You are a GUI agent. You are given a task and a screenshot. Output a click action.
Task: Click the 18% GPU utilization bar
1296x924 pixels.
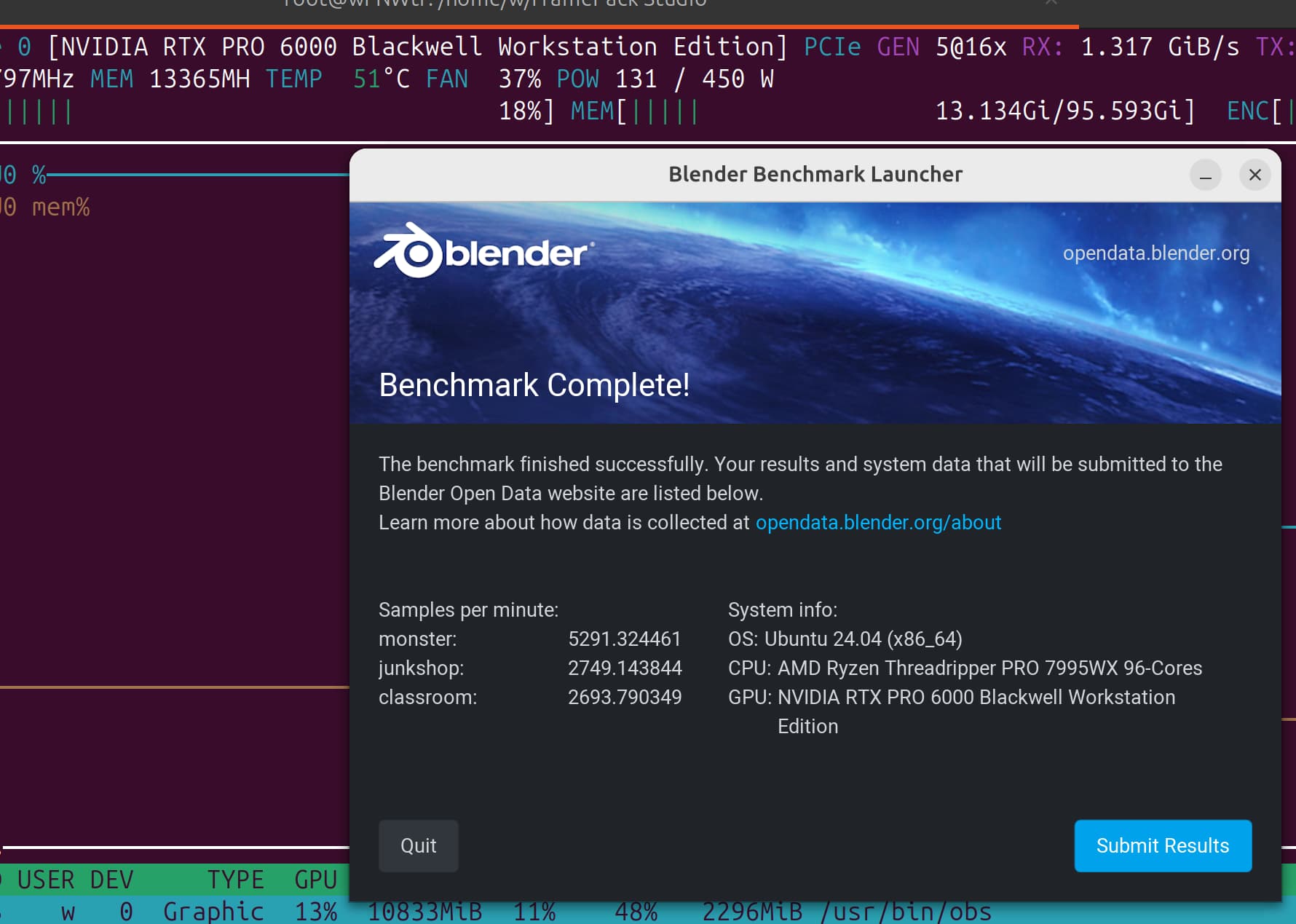[x=277, y=111]
